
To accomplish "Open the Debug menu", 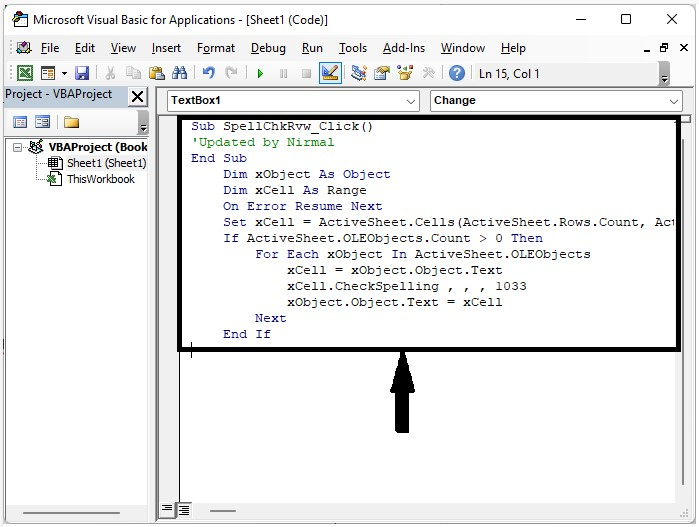I will [x=268, y=48].
